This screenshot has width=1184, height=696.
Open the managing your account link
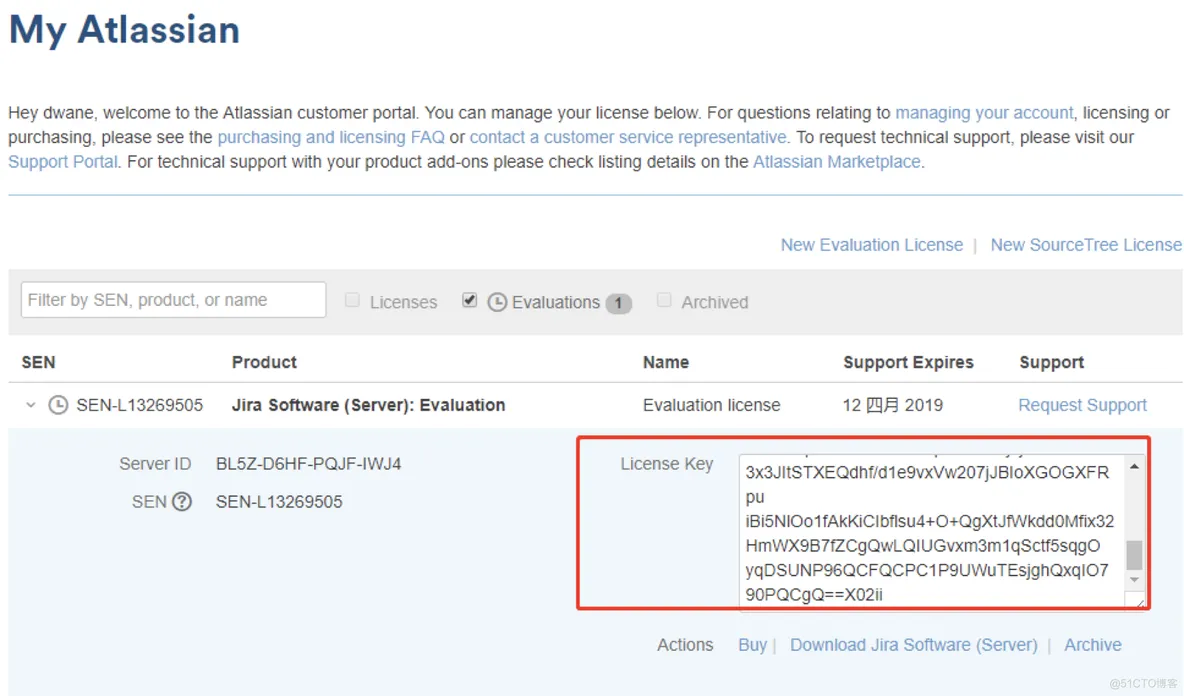coord(984,113)
